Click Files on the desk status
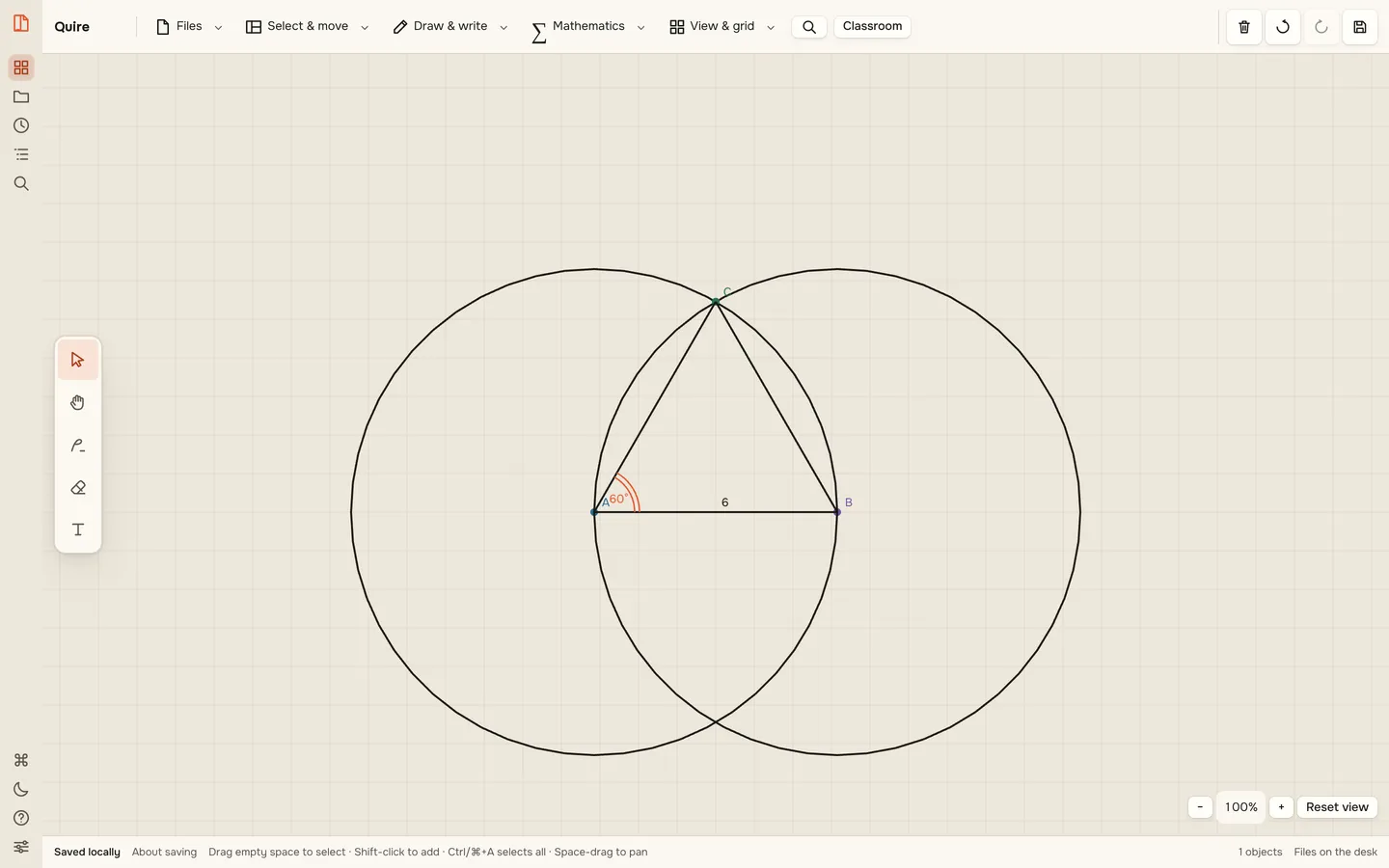The image size is (1389, 868). pos(1335,853)
